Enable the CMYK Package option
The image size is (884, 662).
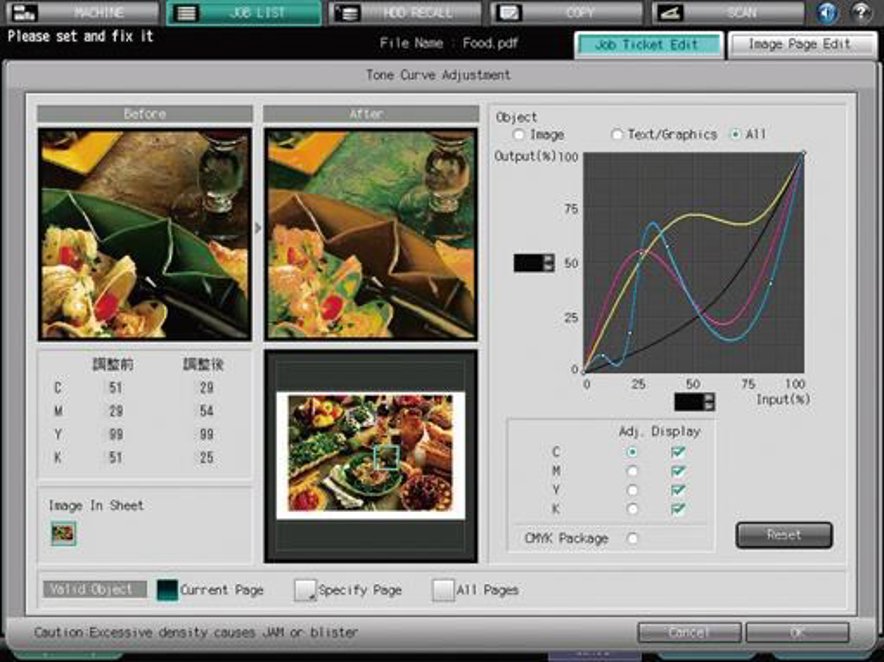pyautogui.click(x=632, y=538)
